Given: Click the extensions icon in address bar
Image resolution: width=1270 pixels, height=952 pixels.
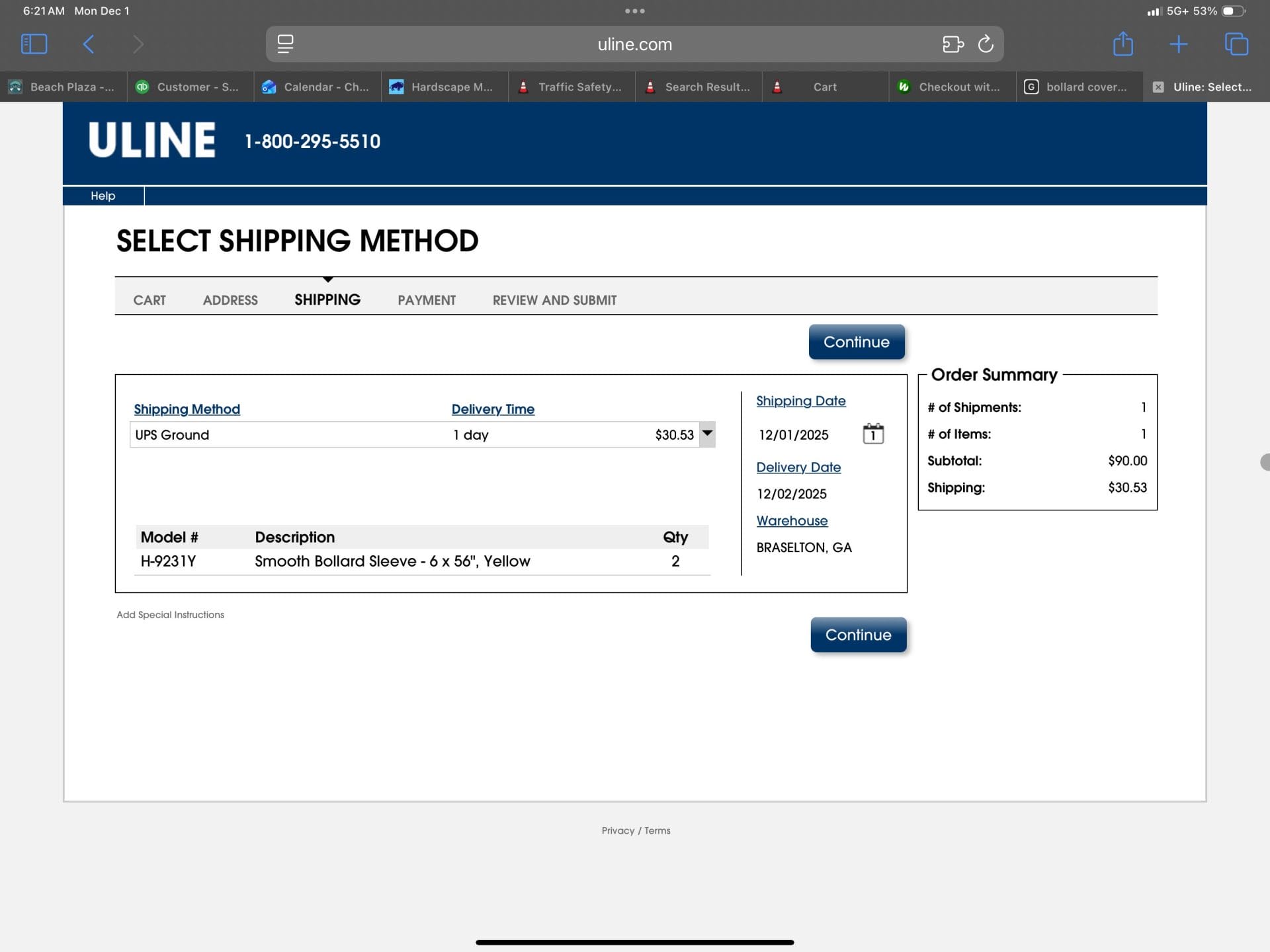Looking at the screenshot, I should coord(952,44).
